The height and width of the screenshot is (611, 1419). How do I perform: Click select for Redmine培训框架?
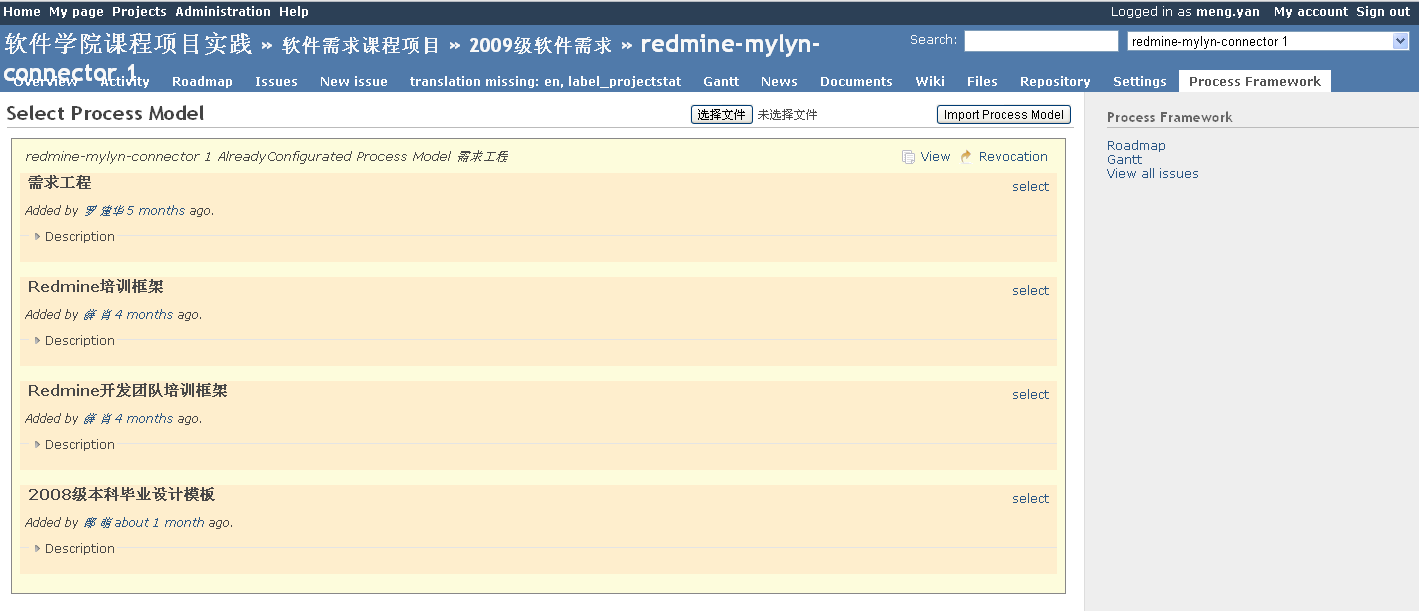[1030, 291]
